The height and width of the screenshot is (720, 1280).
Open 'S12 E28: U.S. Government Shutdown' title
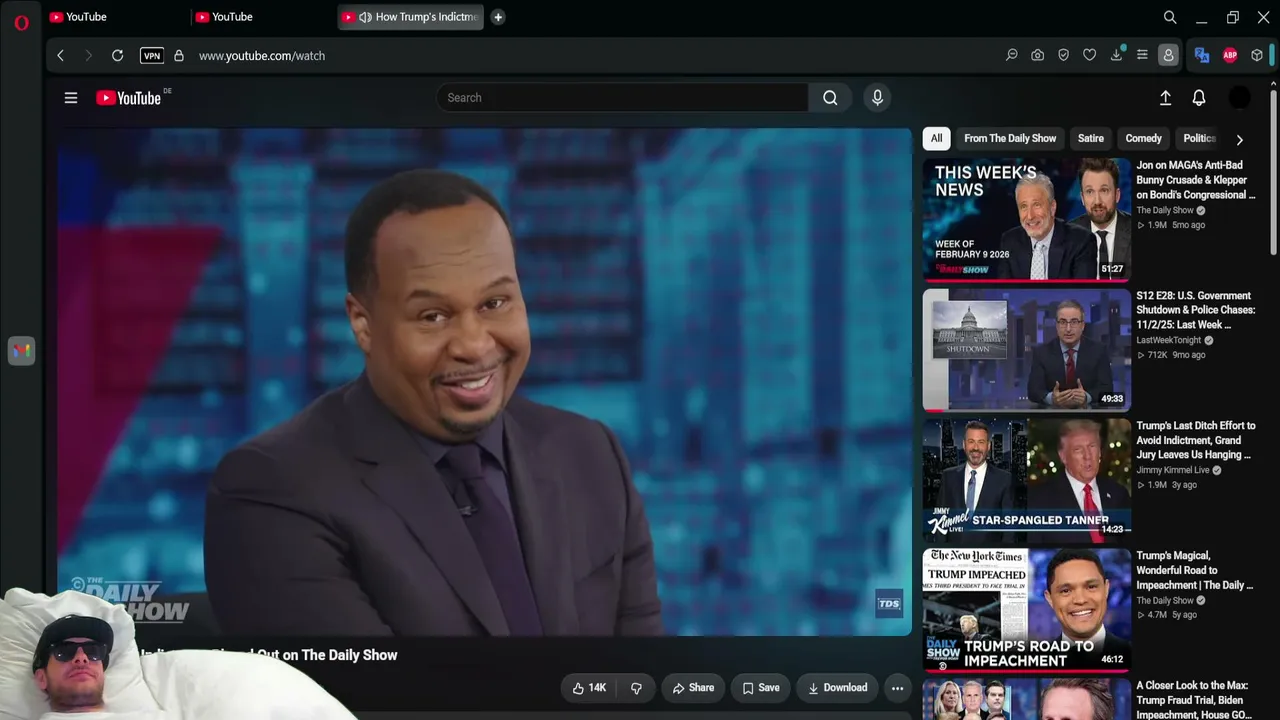point(1196,310)
